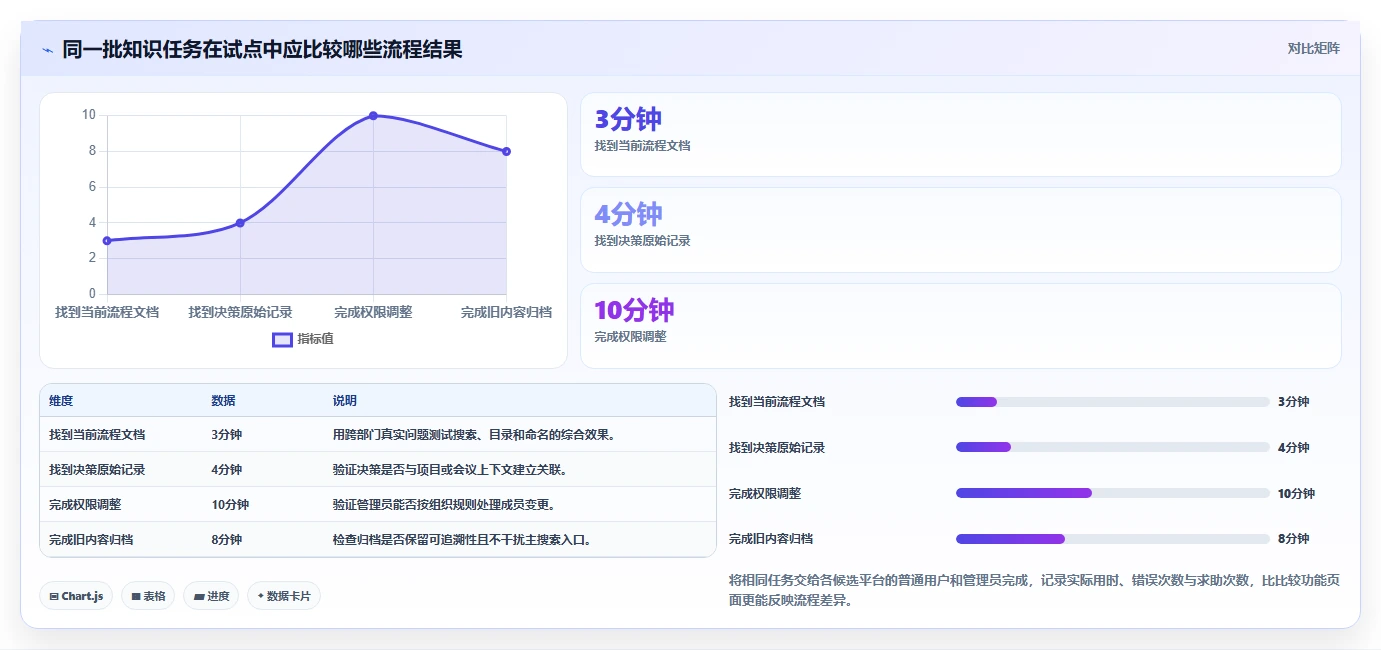Click the 8分钟 value in the table
The image size is (1381, 650).
coord(226,540)
